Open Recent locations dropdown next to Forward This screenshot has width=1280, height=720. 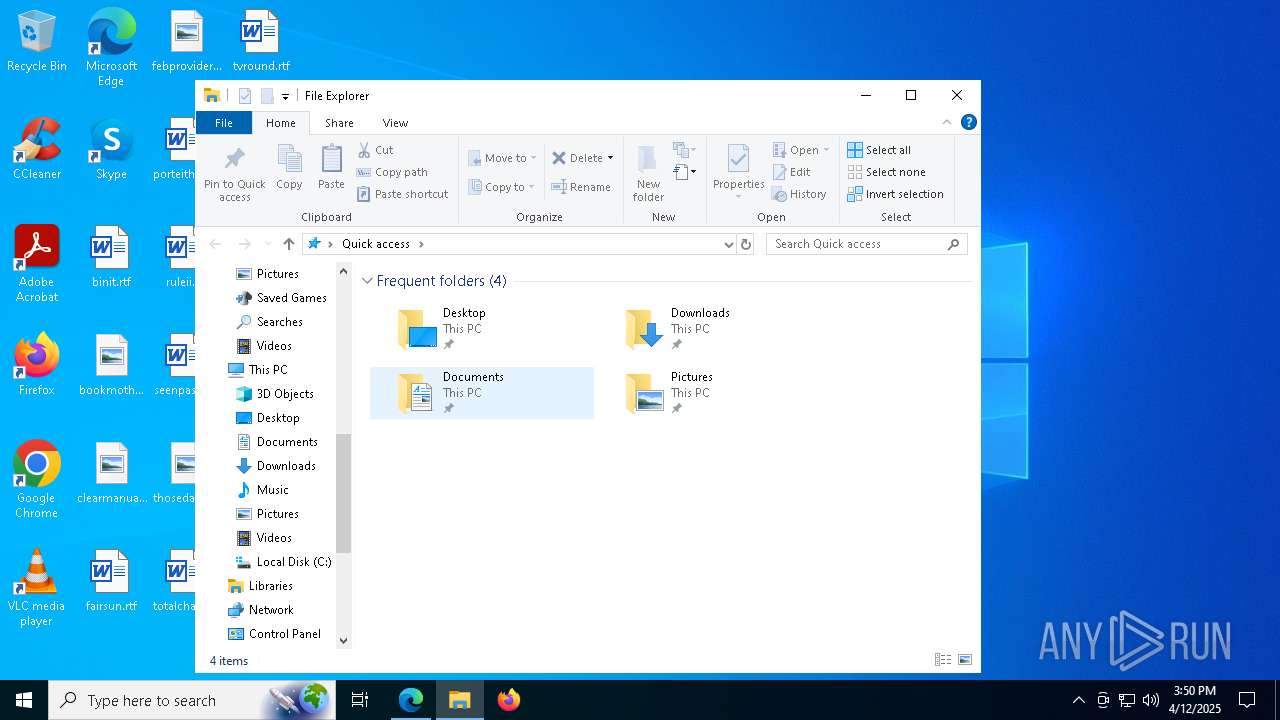coord(267,244)
